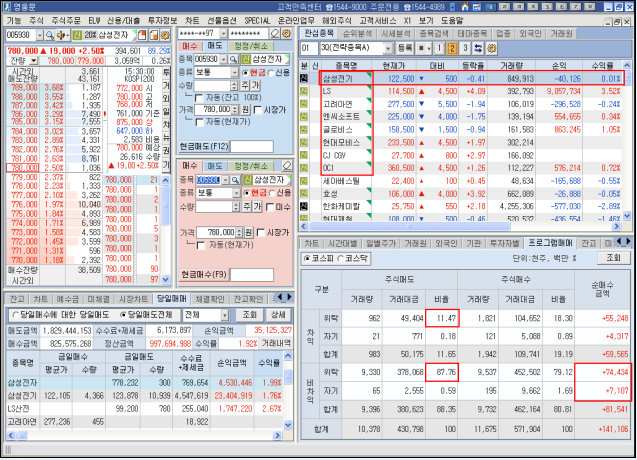Select watchlist page 2 button
The image size is (637, 460).
[452, 49]
